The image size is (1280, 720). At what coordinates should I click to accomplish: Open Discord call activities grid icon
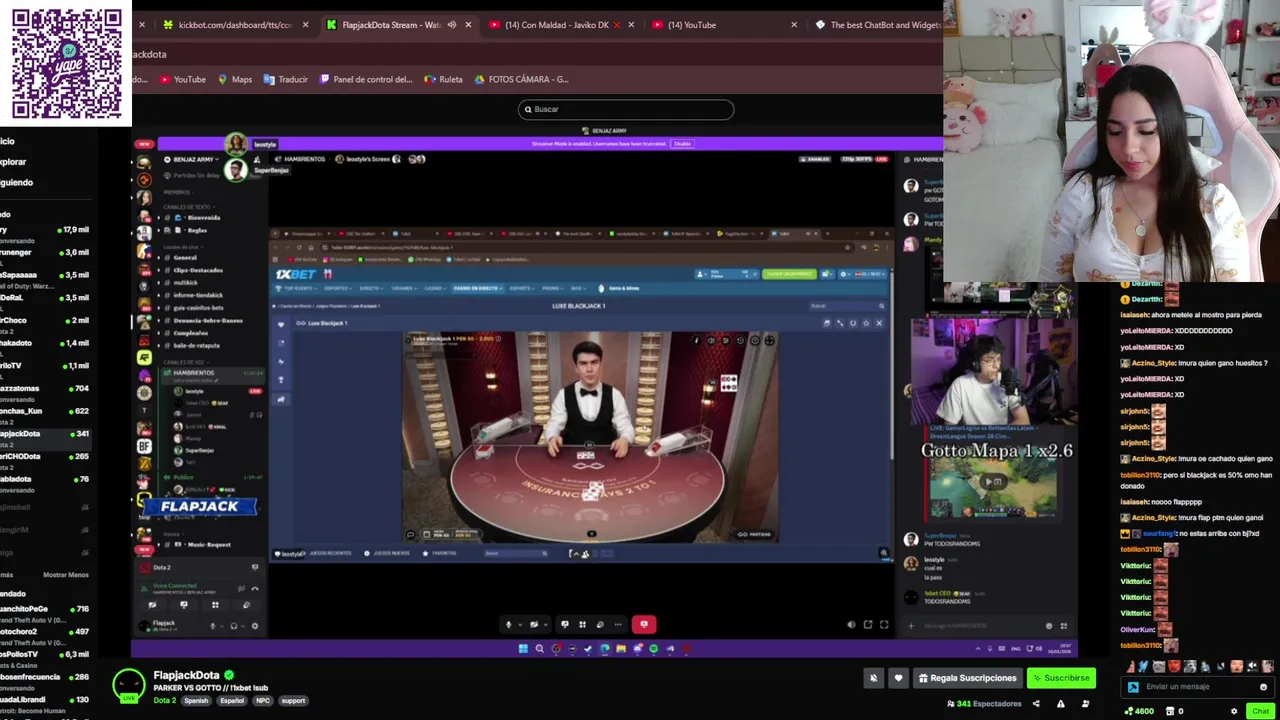point(582,624)
